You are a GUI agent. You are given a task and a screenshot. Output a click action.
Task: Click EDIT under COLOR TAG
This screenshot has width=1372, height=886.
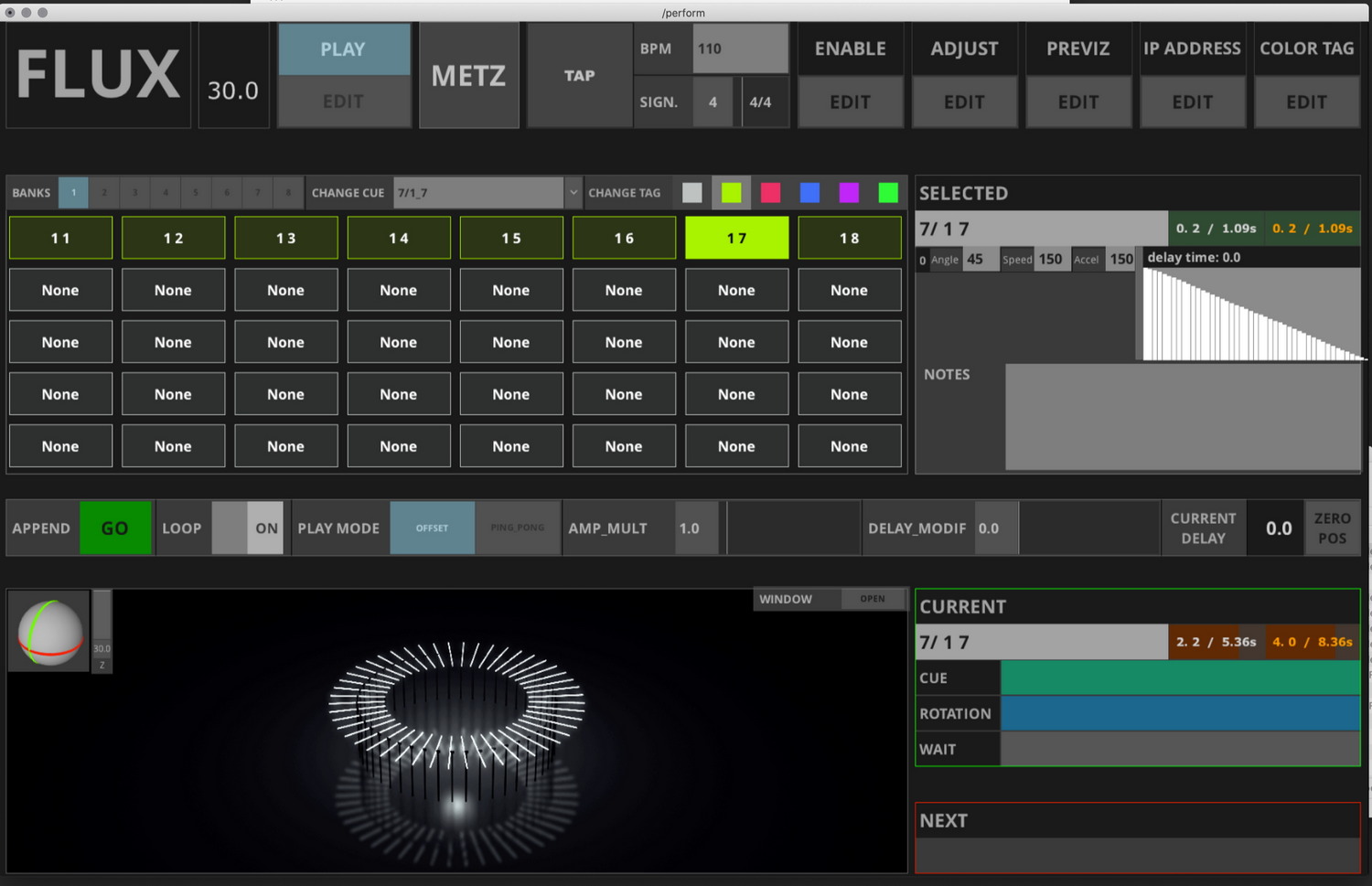tap(1307, 101)
